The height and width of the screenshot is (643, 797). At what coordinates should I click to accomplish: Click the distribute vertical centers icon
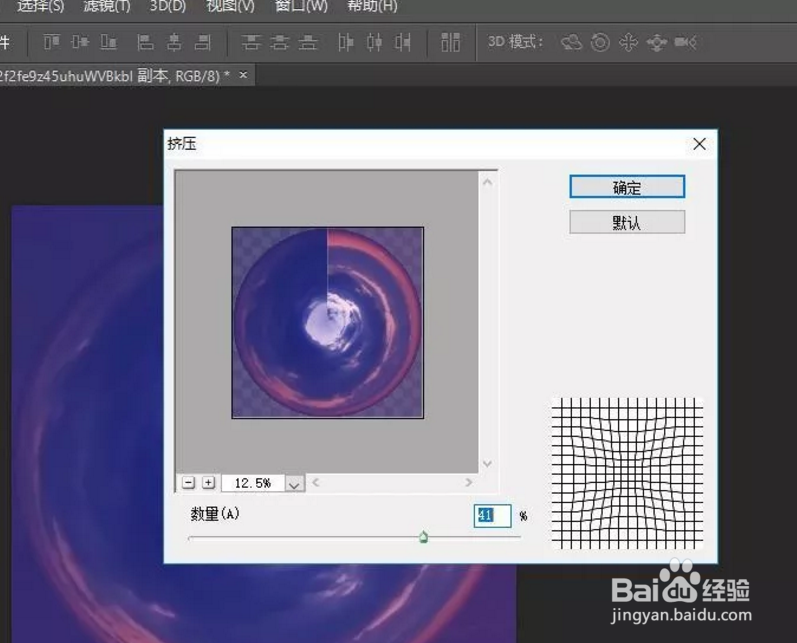point(279,42)
